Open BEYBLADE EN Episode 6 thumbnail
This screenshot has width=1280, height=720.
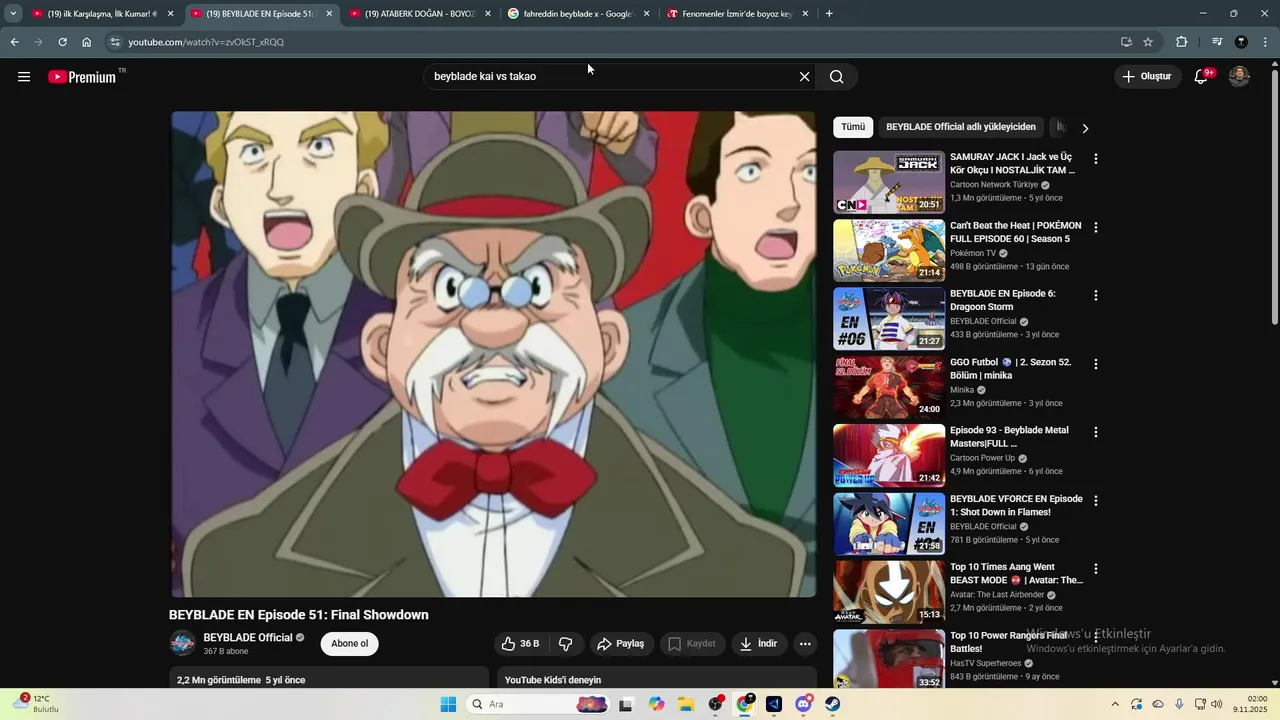point(889,319)
